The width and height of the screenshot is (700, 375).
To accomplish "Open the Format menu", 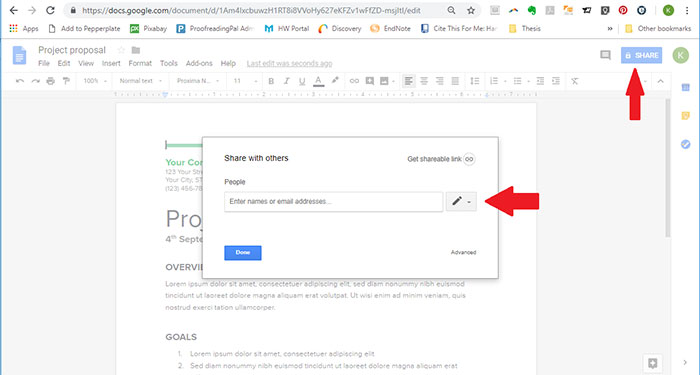I will [140, 63].
